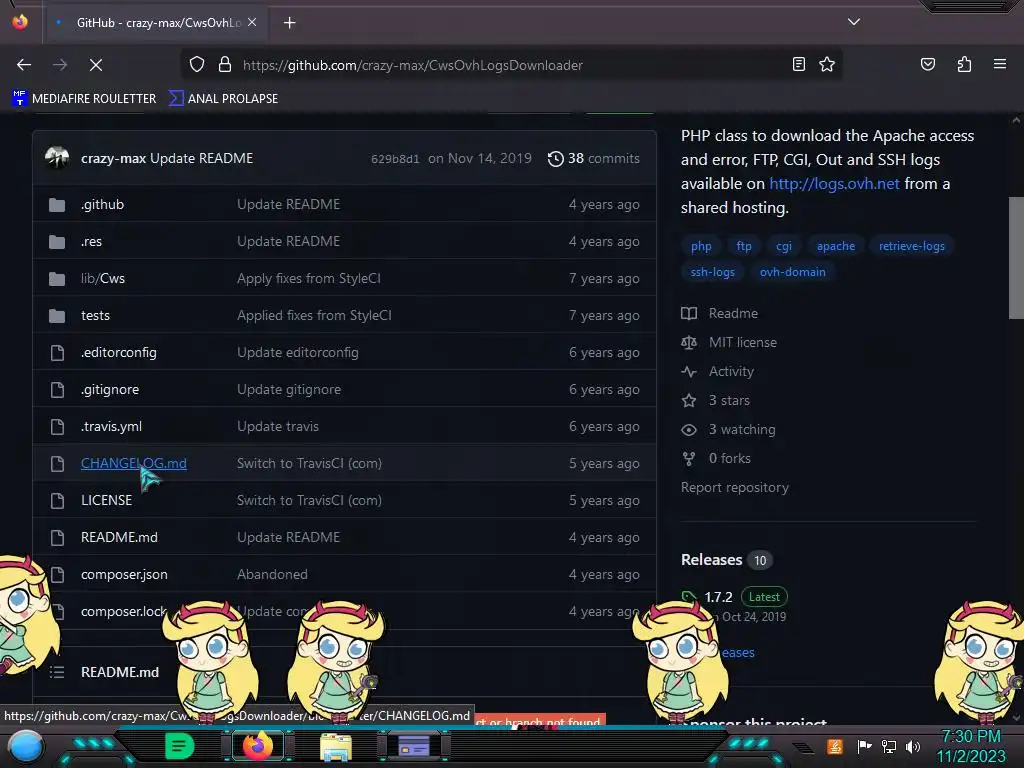Open the .travis.yml file
This screenshot has width=1024, height=768.
pyautogui.click(x=111, y=426)
